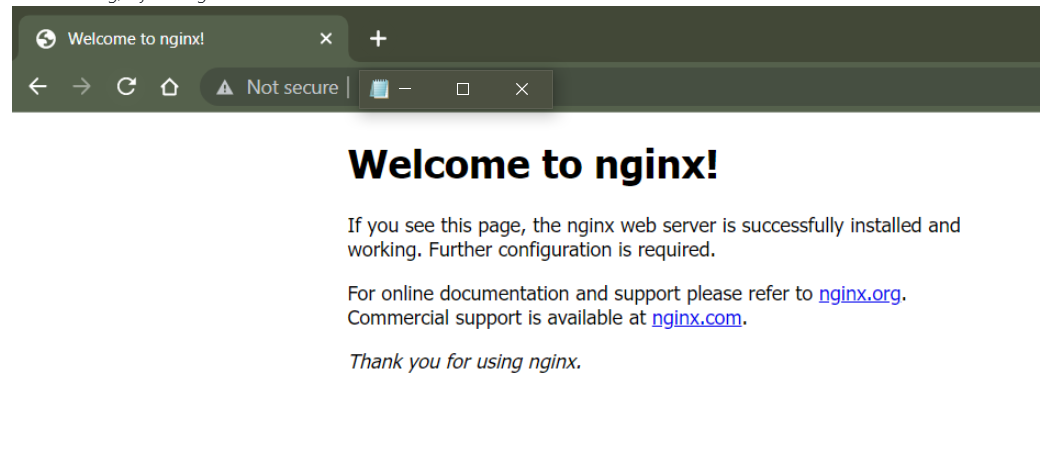Close the small Notepad window
The height and width of the screenshot is (454, 1051).
521,89
